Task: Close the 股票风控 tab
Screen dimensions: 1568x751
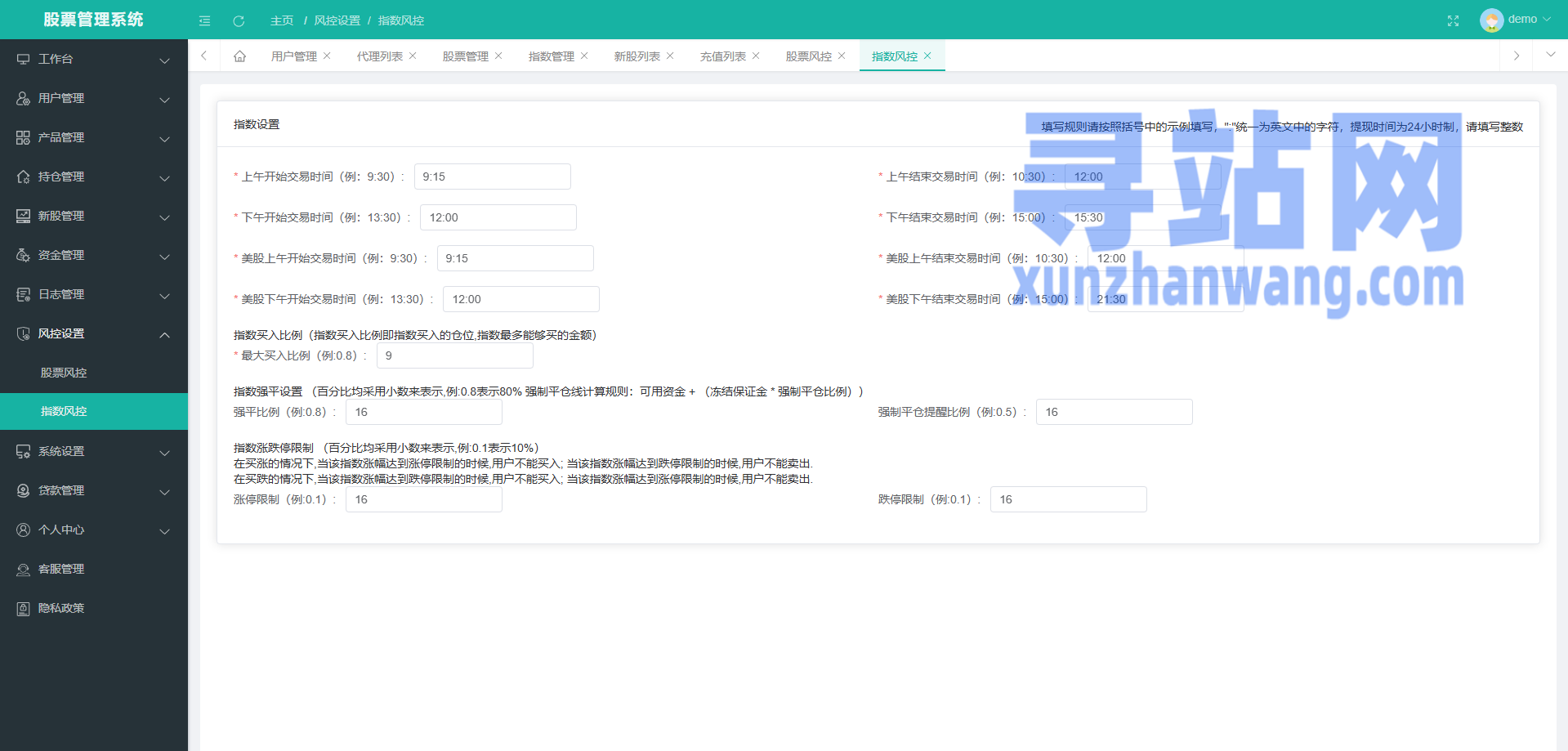Action: coord(842,56)
